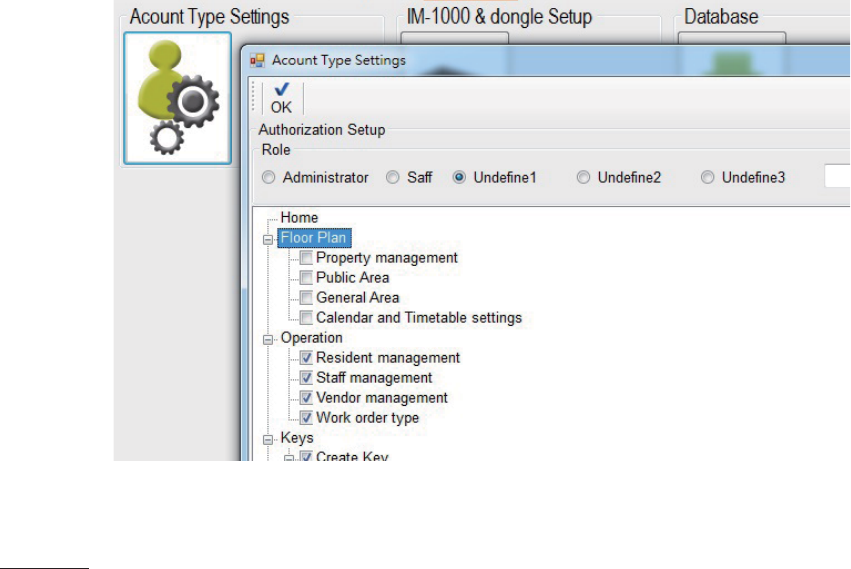The width and height of the screenshot is (851, 569).
Task: Enable Calendar and Timetable settings checkbox
Action: pos(306,318)
